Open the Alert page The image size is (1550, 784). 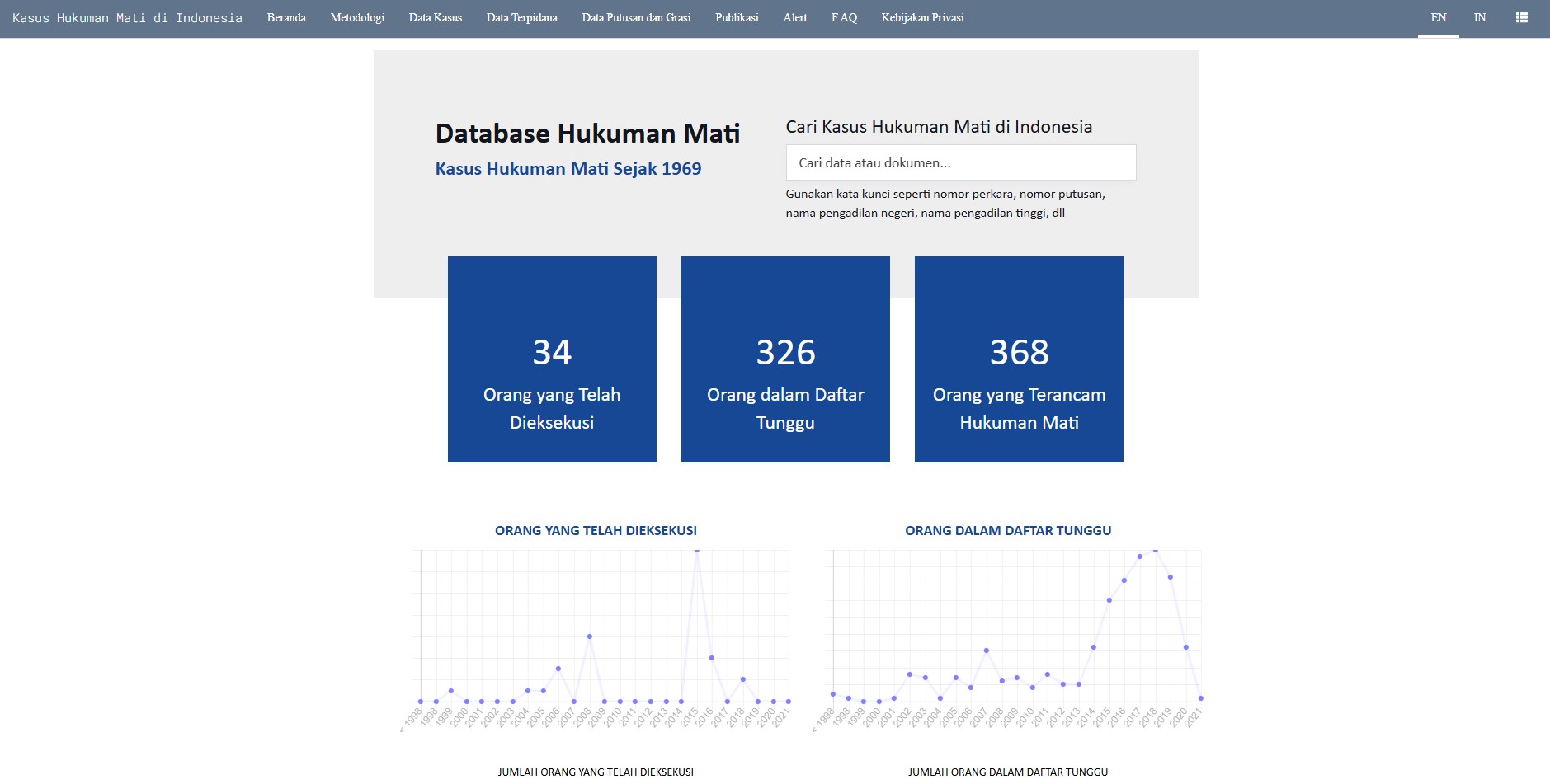tap(795, 18)
